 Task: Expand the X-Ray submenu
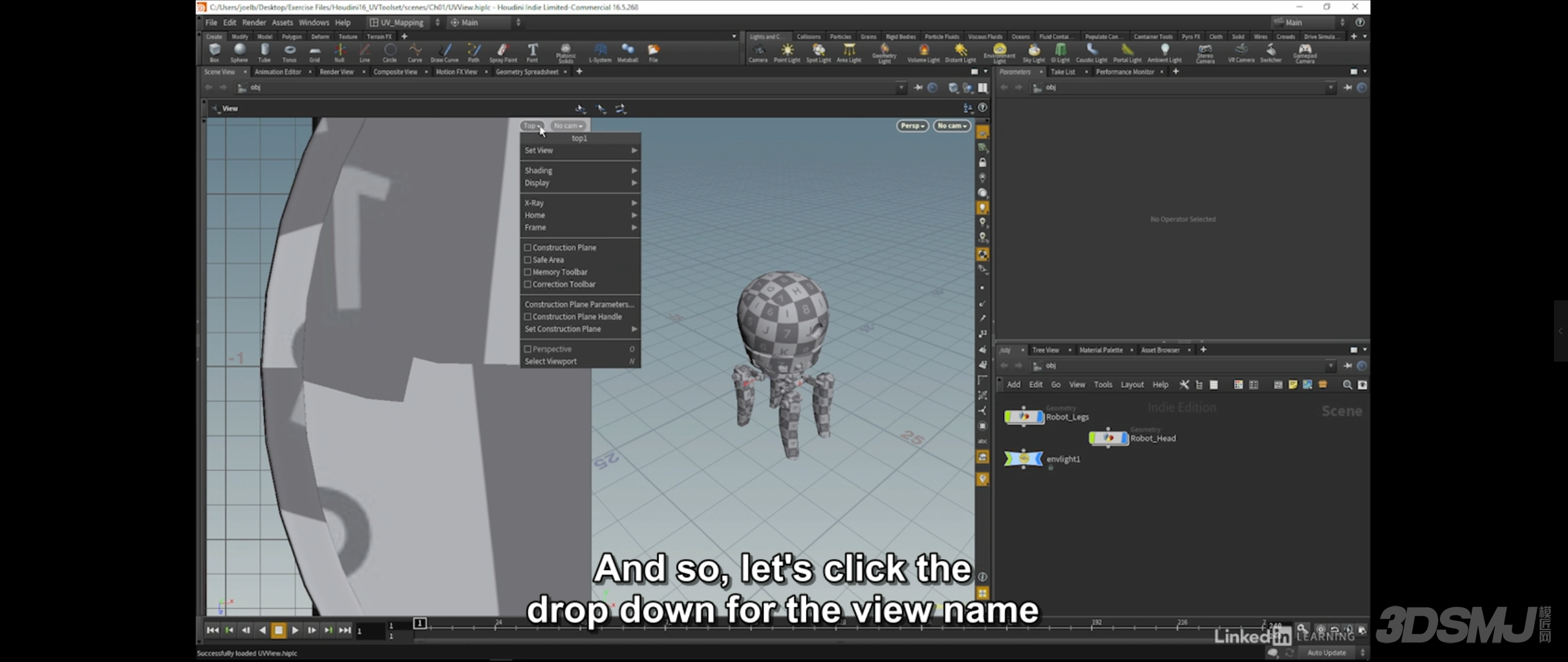[580, 203]
